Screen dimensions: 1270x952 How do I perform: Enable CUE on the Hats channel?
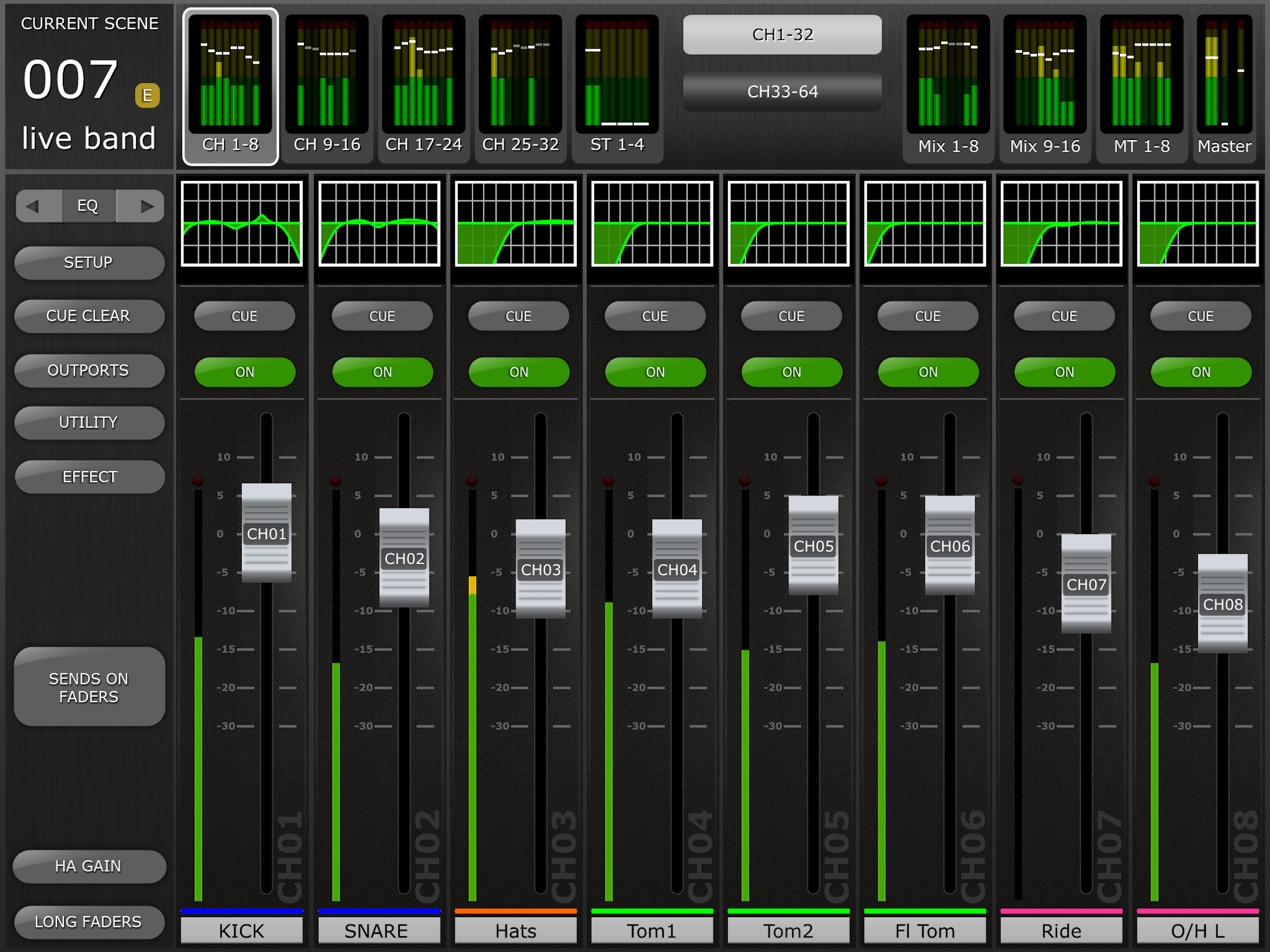518,317
